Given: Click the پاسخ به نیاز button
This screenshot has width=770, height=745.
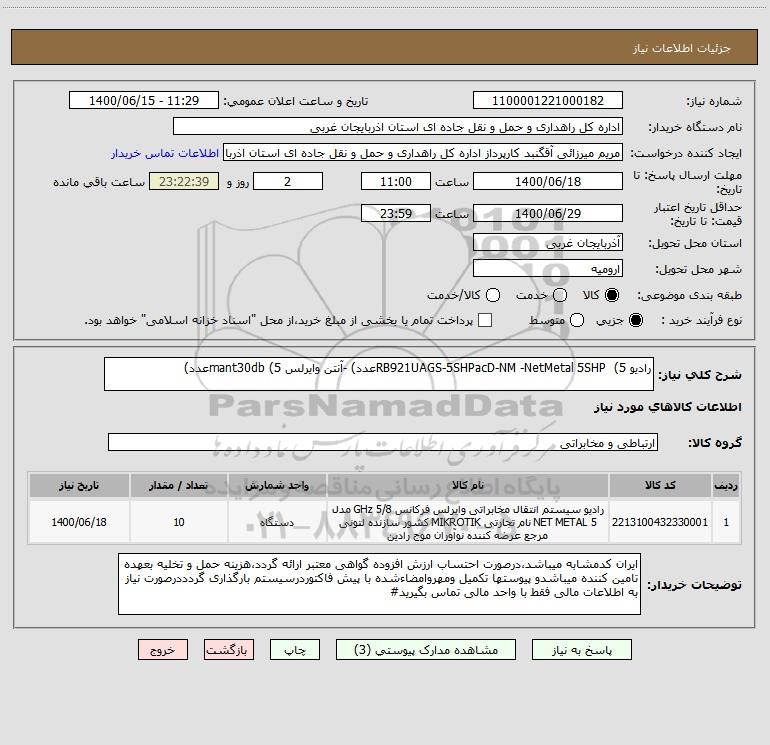Looking at the screenshot, I should point(581,650).
